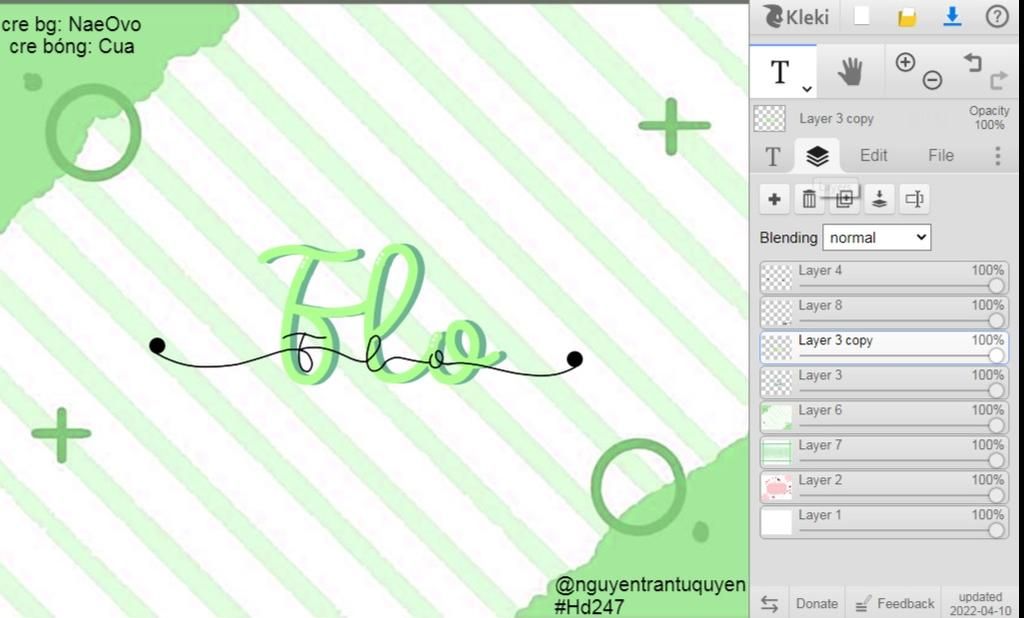Select Layer 1 in layers list
This screenshot has height=618, width=1024.
pos(884,522)
